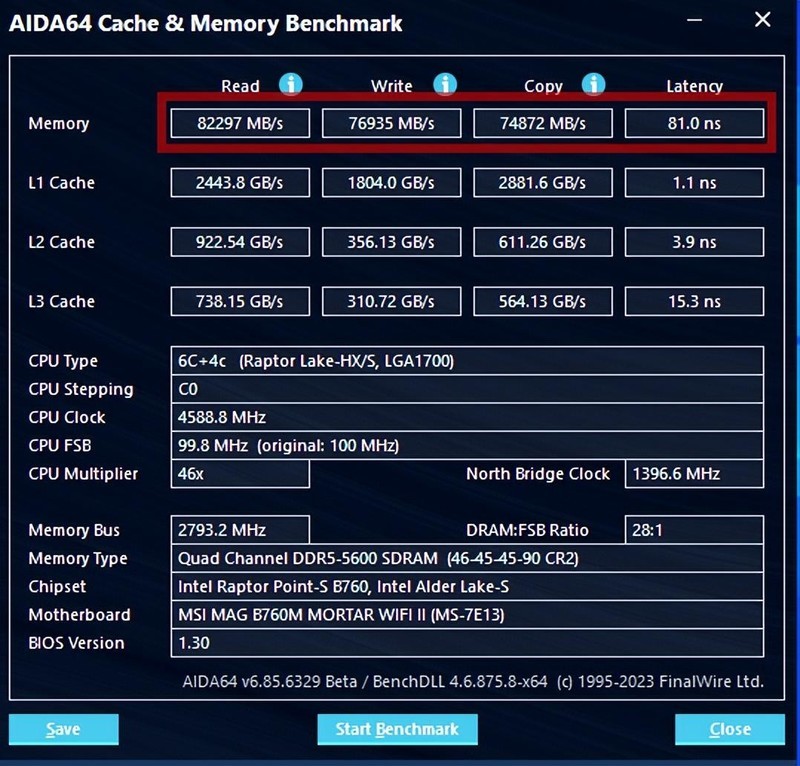
Task: Click the Memory Write result 76935 MB/s
Action: point(390,123)
